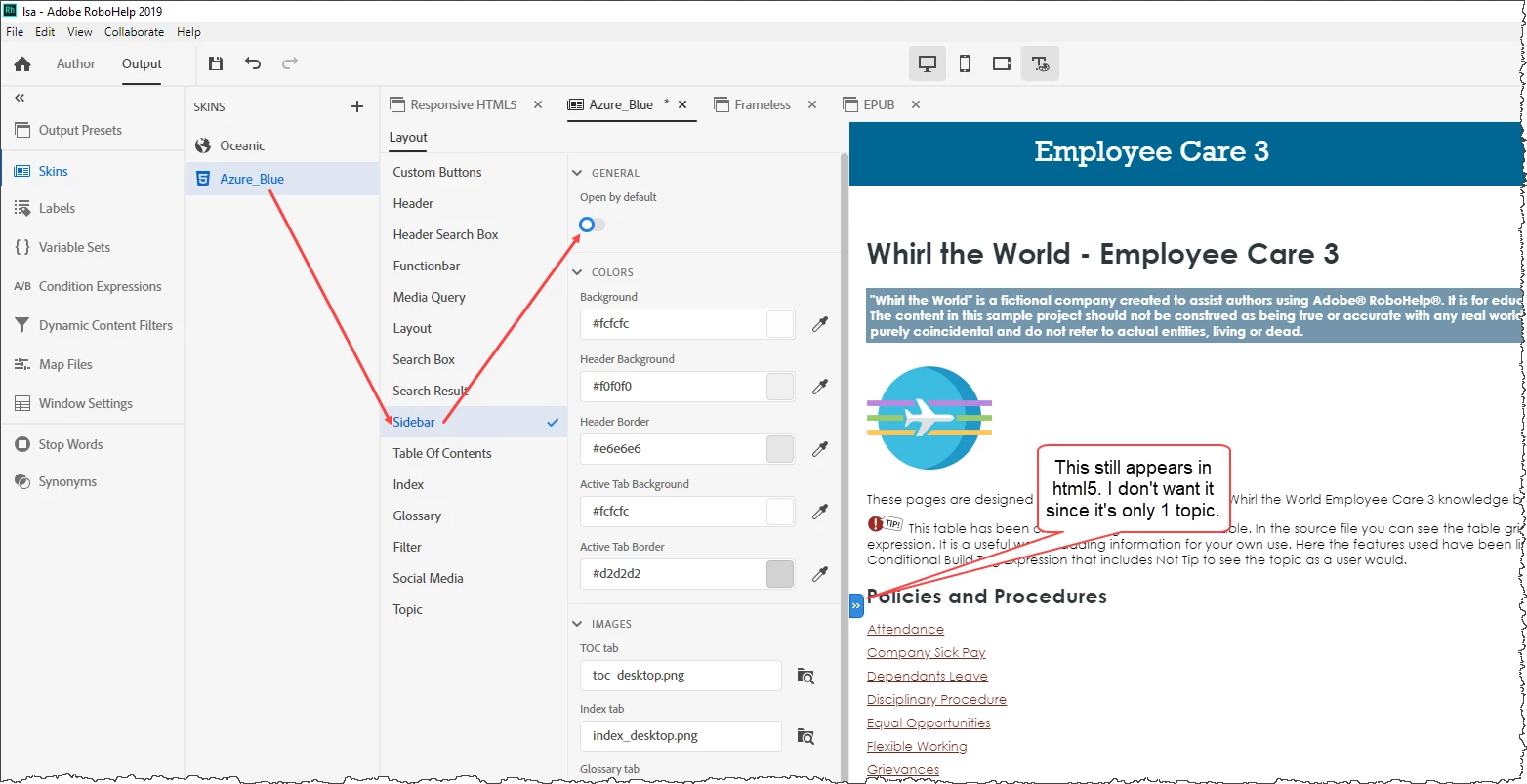Viewport: 1527px width, 784px height.
Task: Collapse the IMAGES section
Action: [577, 624]
